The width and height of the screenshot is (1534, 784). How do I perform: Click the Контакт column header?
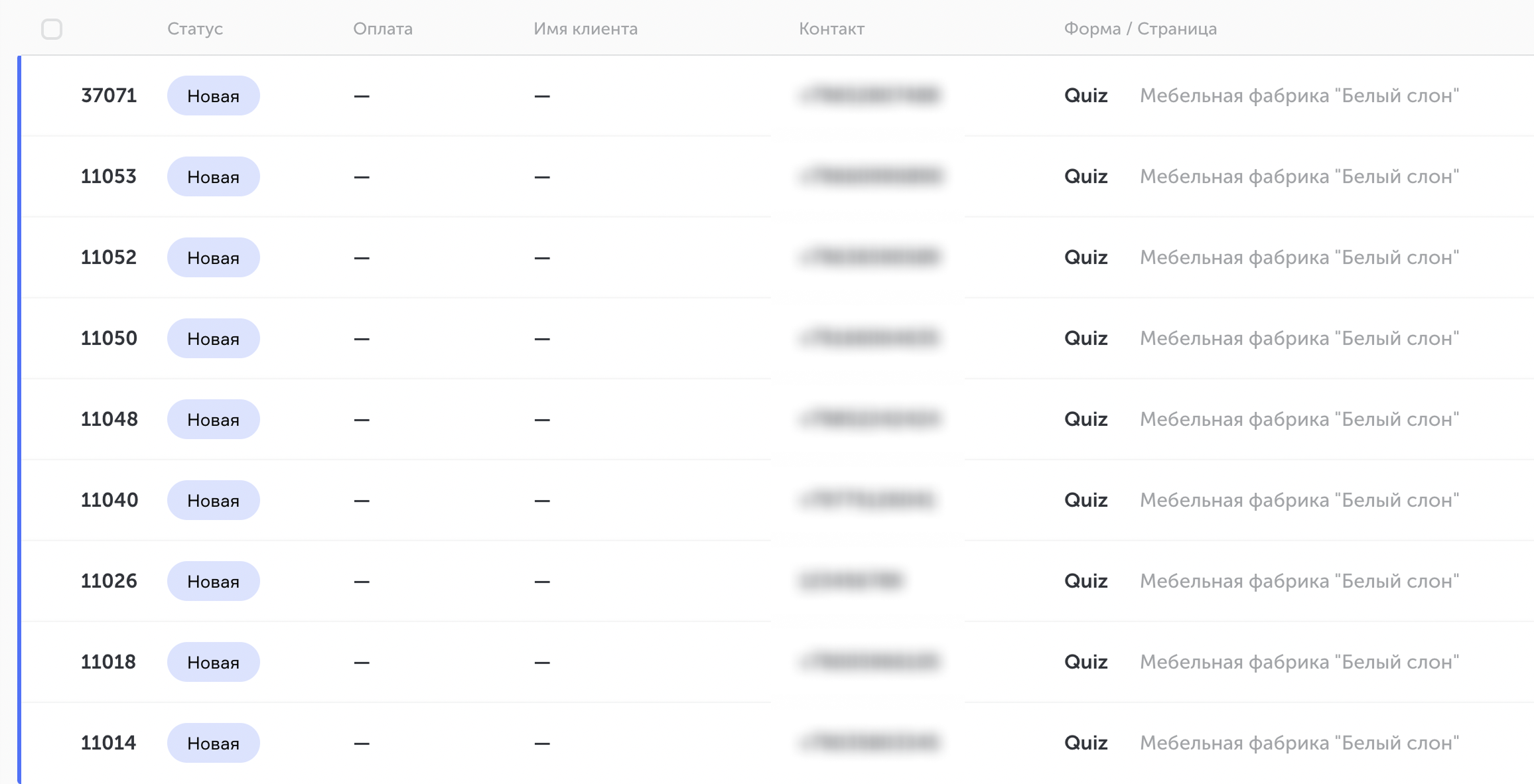coord(831,29)
